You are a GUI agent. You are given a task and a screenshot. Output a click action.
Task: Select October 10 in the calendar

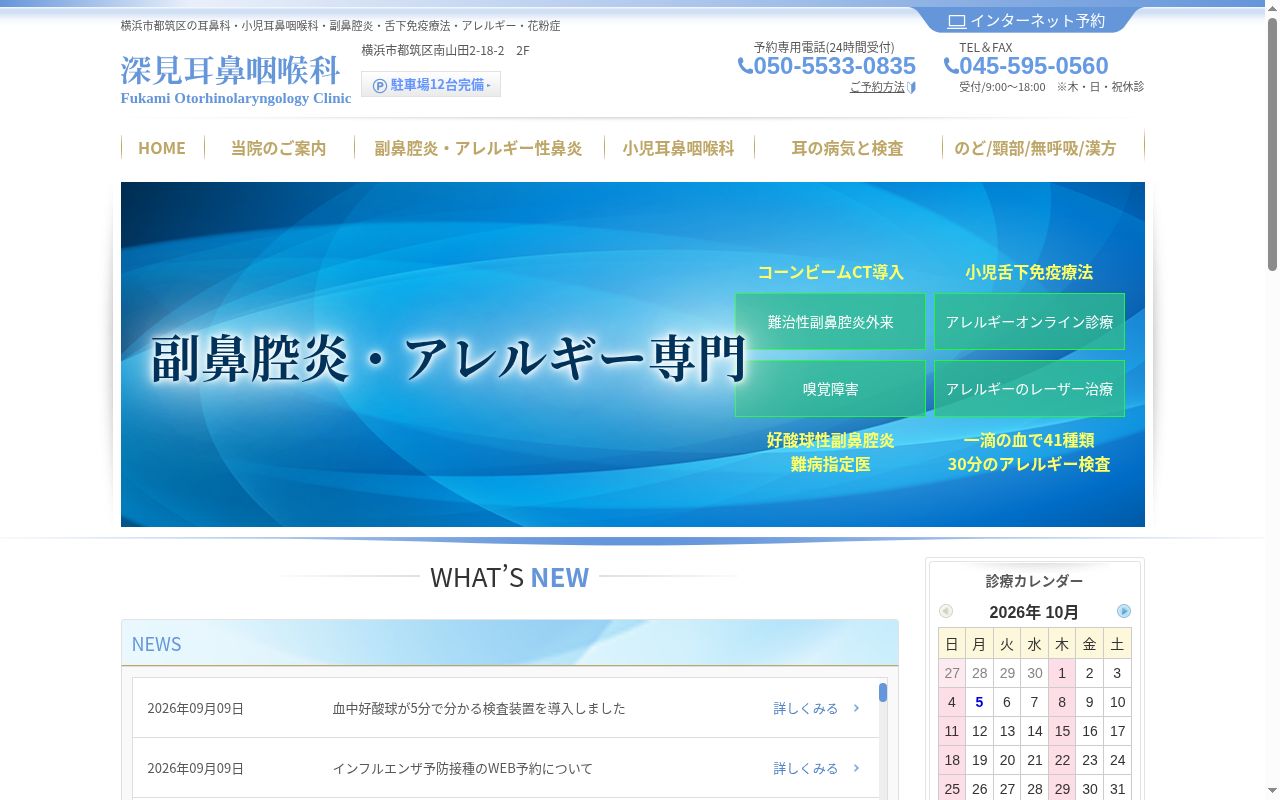point(1117,702)
